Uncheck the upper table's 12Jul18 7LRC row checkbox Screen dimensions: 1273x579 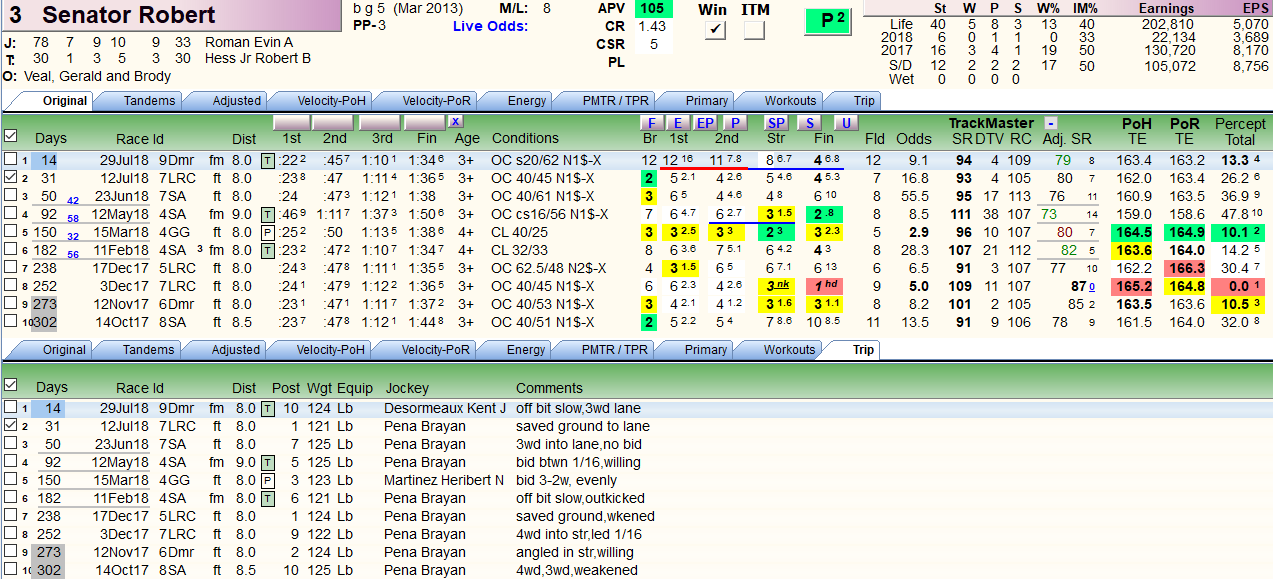(10, 178)
